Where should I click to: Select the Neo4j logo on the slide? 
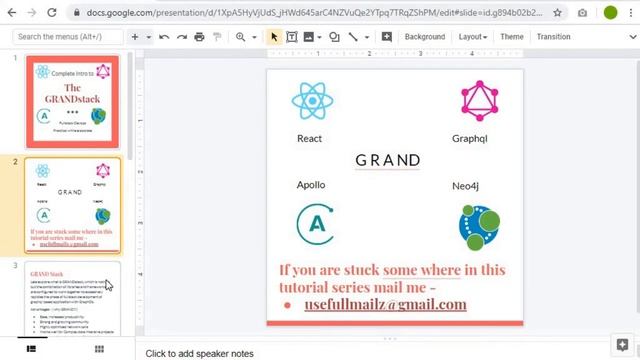(479, 227)
